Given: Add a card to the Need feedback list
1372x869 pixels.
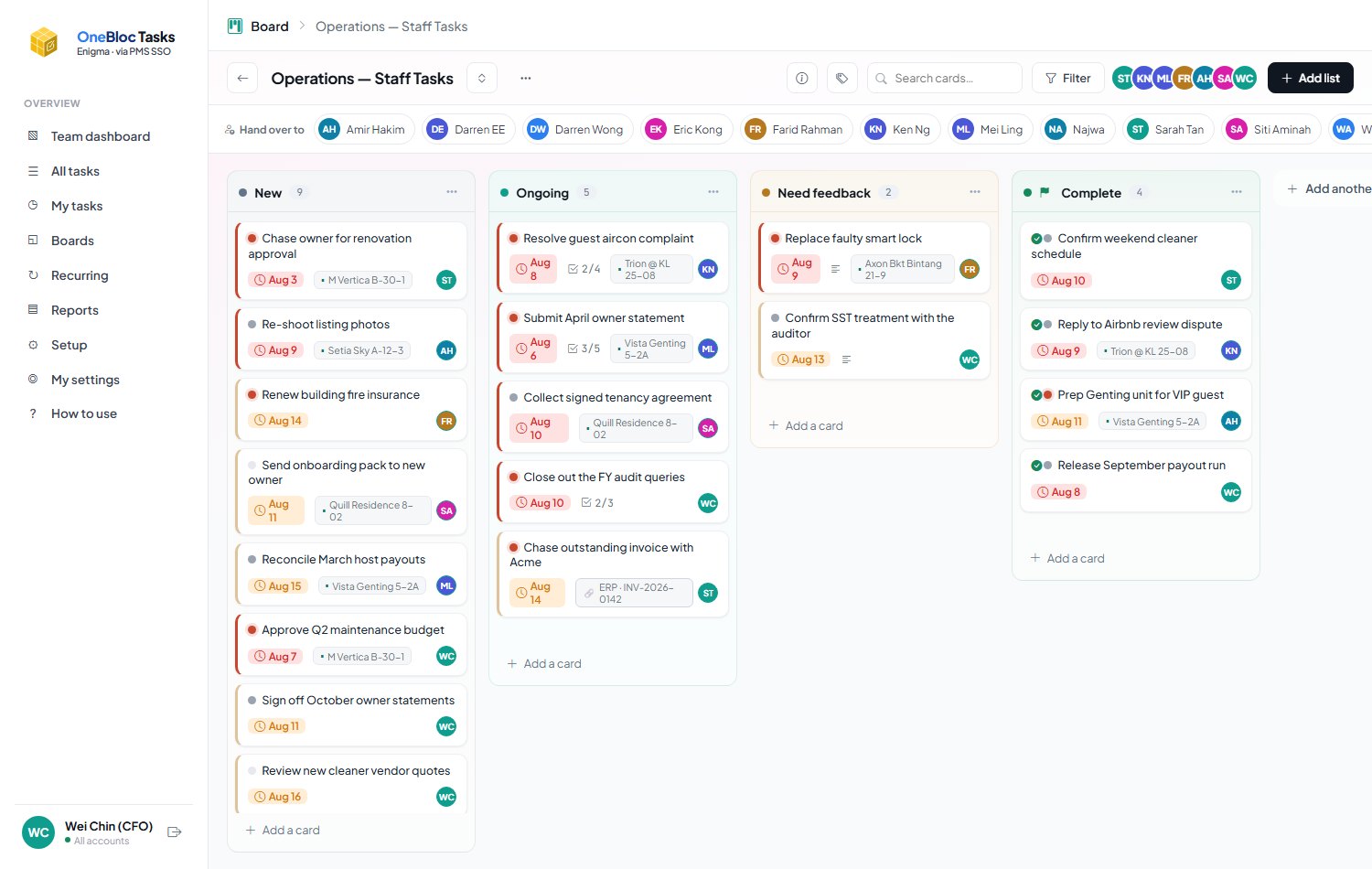Looking at the screenshot, I should tap(806, 425).
